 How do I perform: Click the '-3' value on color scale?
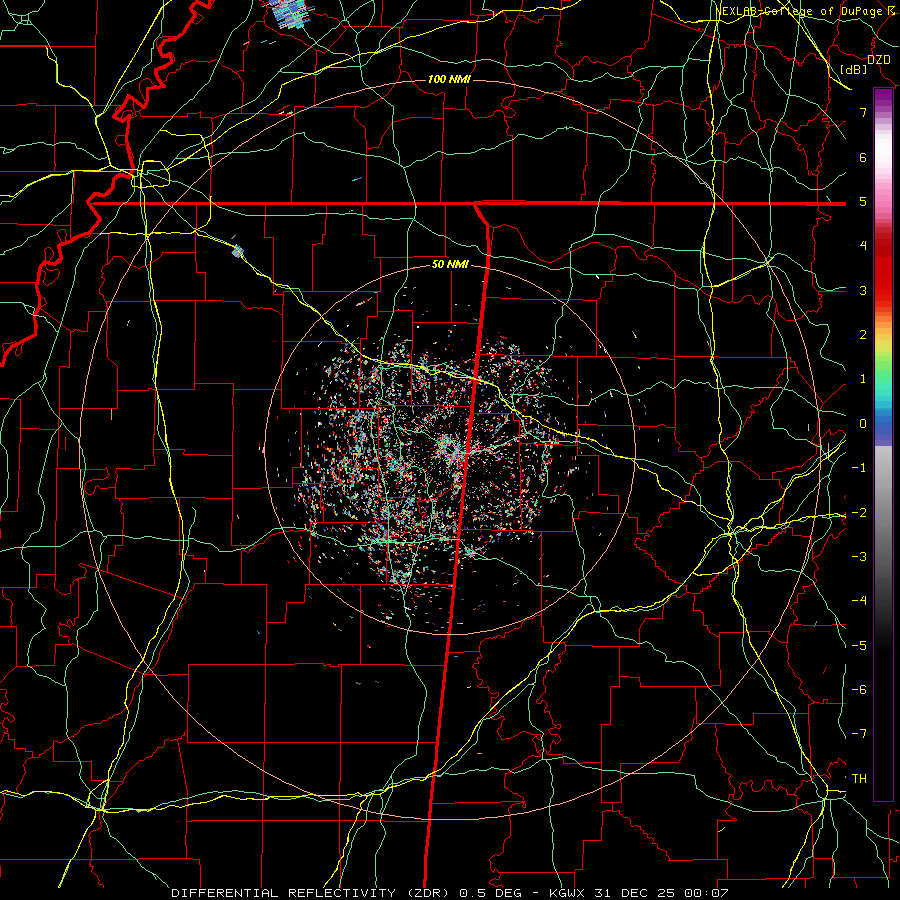tap(859, 556)
